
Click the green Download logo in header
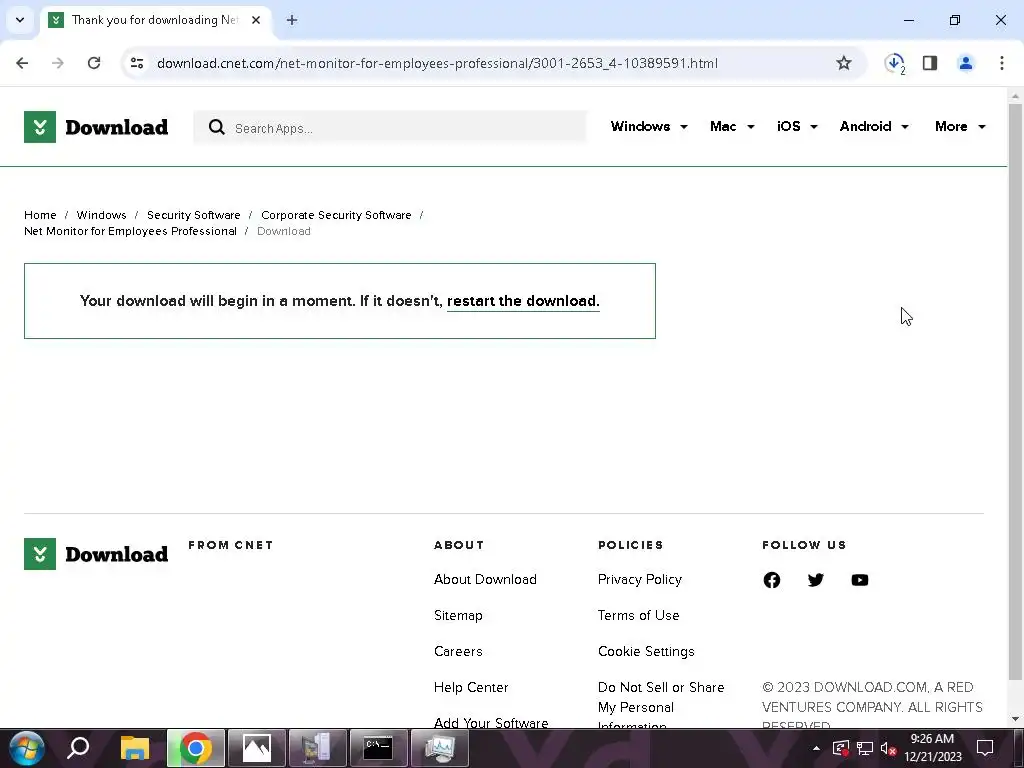[x=96, y=127]
